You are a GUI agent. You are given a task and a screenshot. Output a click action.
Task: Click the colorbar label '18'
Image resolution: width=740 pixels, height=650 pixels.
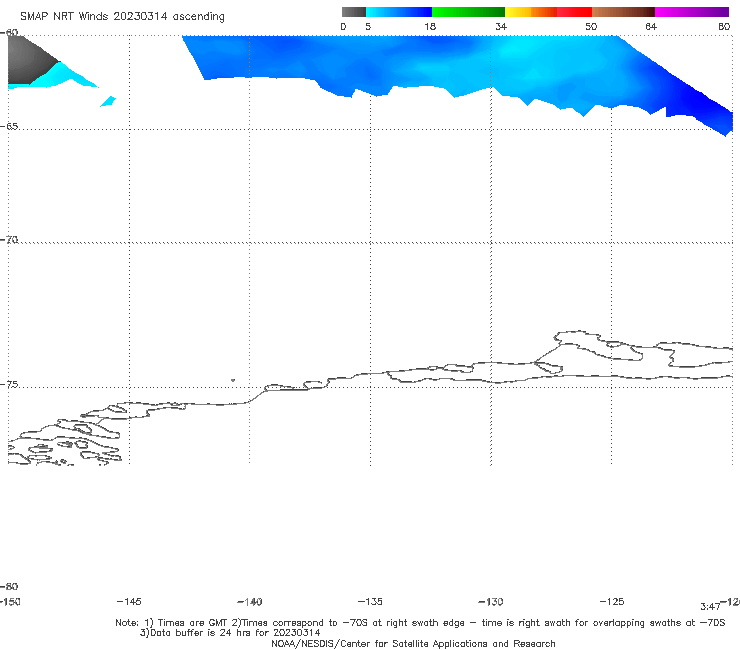tap(430, 26)
